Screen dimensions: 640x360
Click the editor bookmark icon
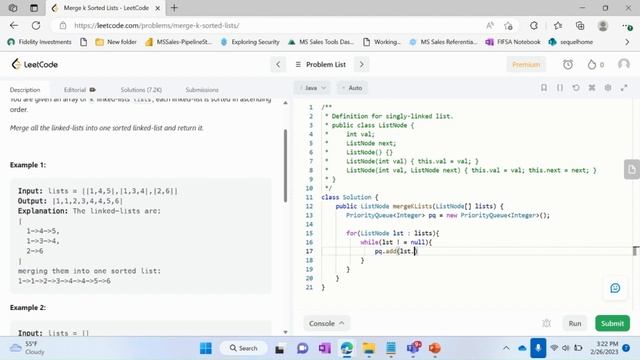tap(544, 88)
